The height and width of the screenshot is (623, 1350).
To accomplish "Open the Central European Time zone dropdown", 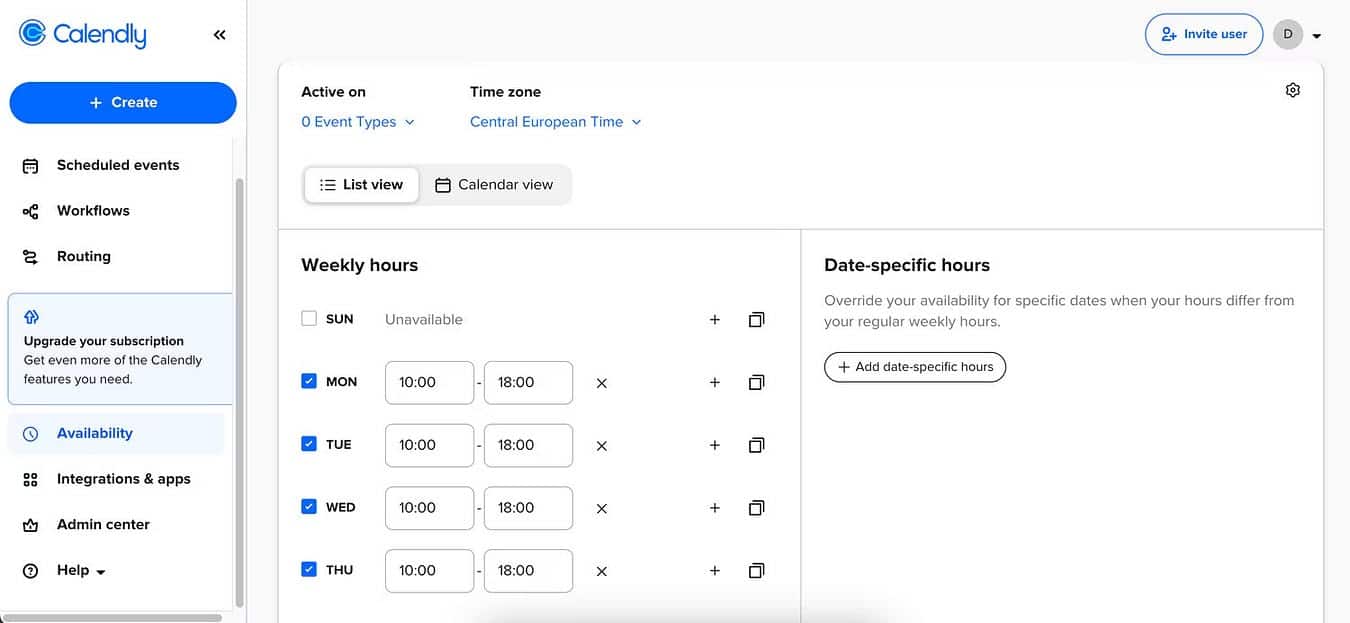I will 555,122.
